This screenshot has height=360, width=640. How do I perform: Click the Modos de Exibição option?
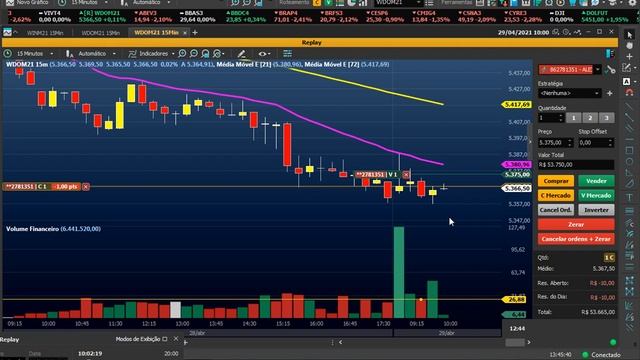(x=141, y=339)
